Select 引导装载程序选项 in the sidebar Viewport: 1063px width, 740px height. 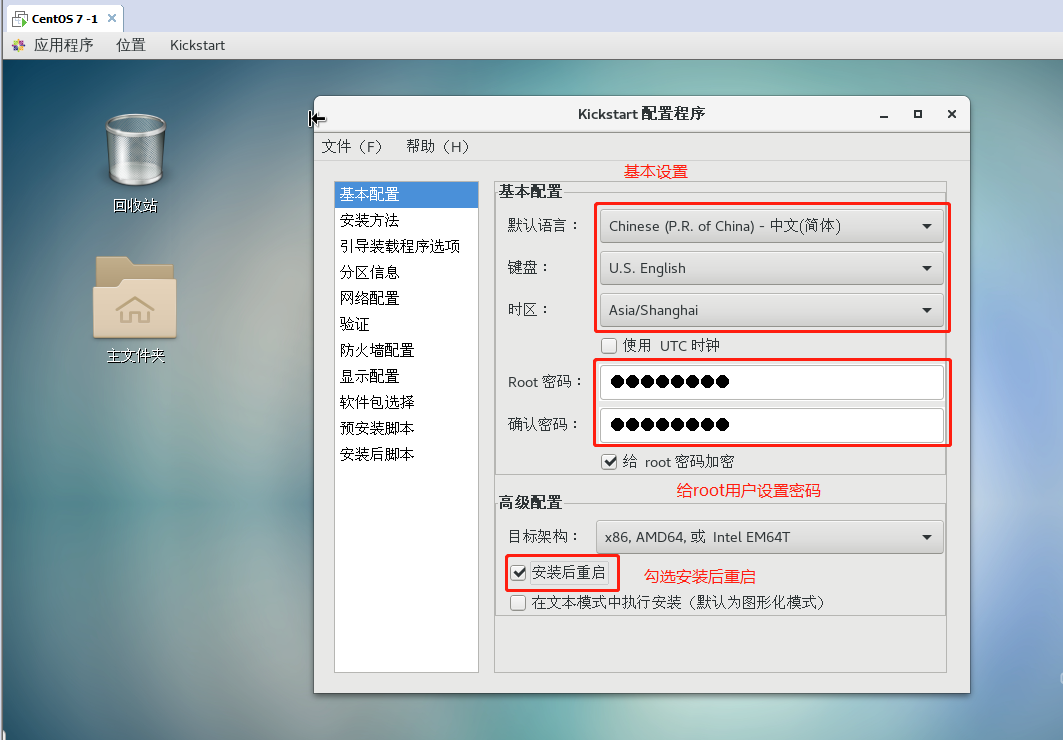pos(406,246)
